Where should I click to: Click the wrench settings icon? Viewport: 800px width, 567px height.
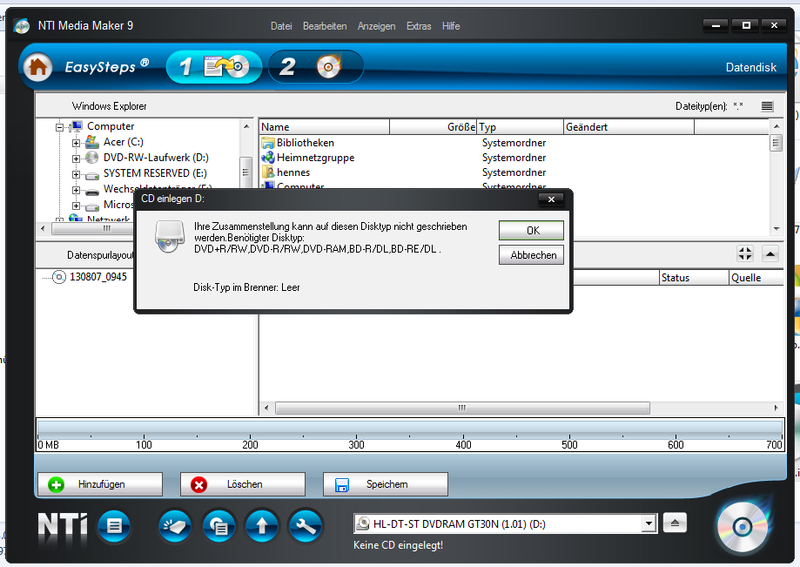pos(304,525)
